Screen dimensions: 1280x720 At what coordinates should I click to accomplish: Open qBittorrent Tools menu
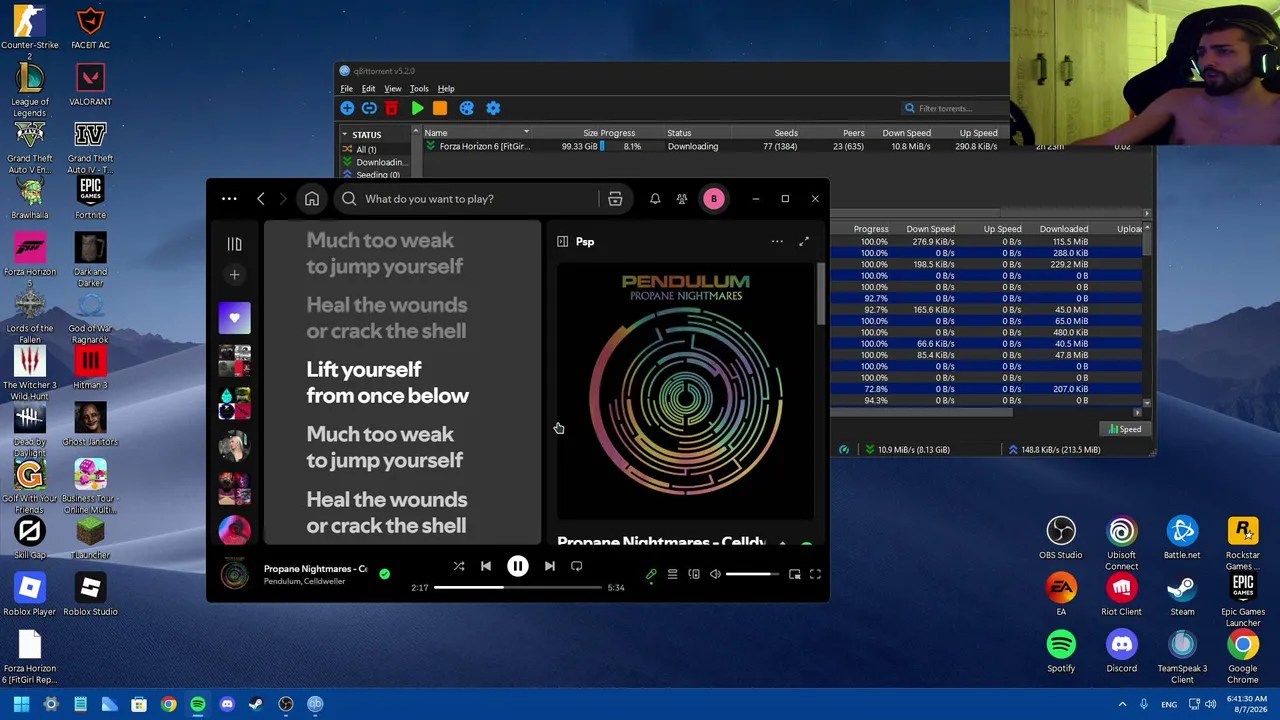point(419,89)
